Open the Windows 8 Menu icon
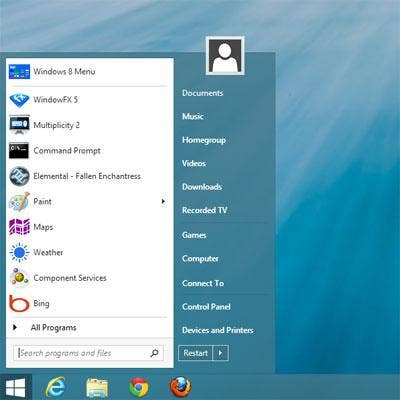This screenshot has width=400, height=400. point(19,72)
